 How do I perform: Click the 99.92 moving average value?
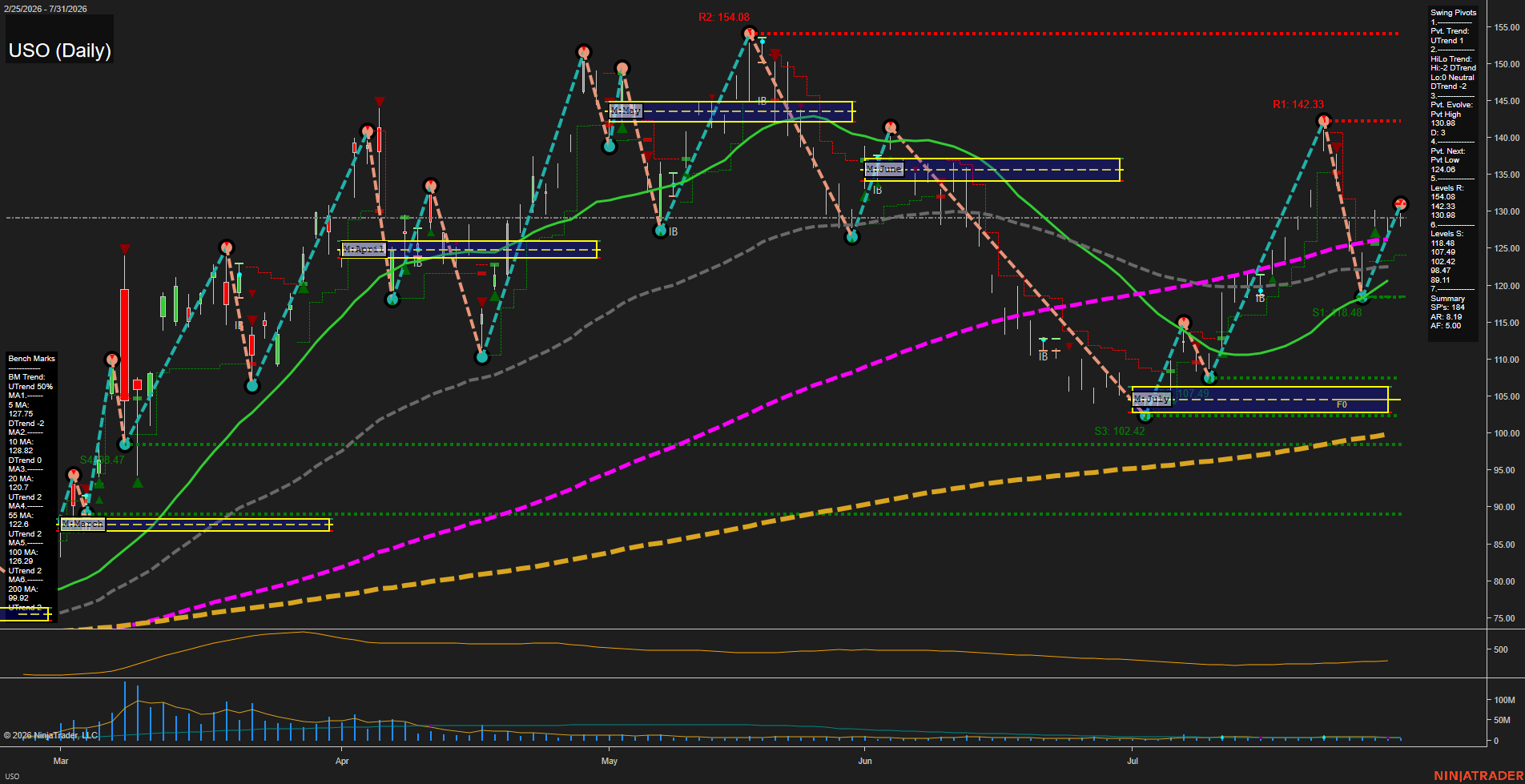pos(18,598)
